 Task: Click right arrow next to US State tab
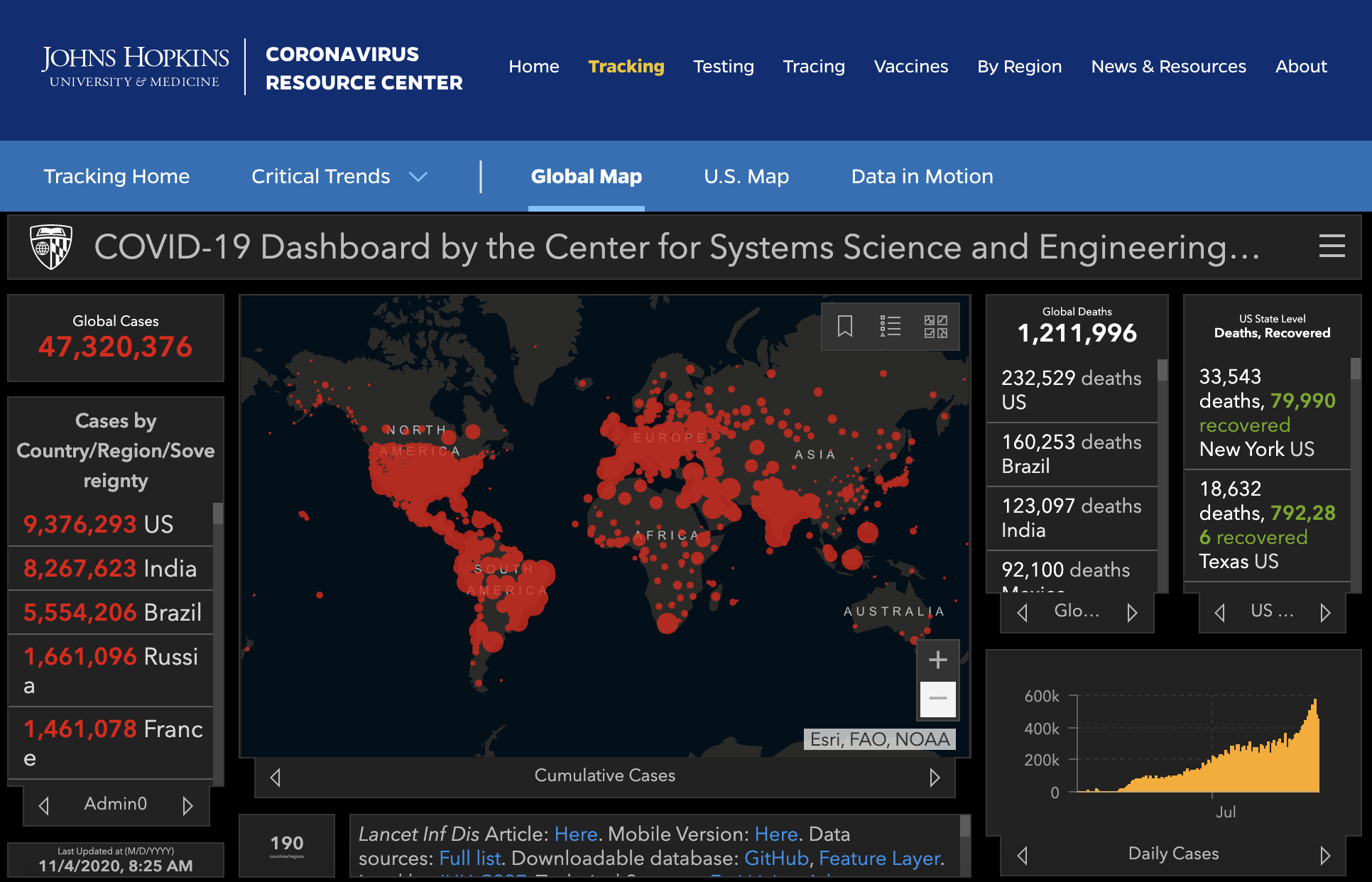1324,612
